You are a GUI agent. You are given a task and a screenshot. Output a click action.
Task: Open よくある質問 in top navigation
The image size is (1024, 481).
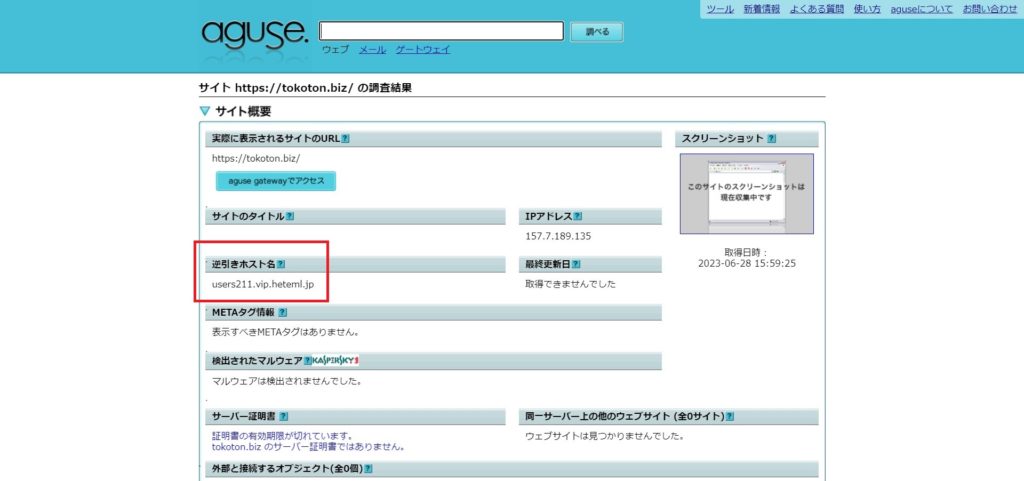pyautogui.click(x=817, y=9)
